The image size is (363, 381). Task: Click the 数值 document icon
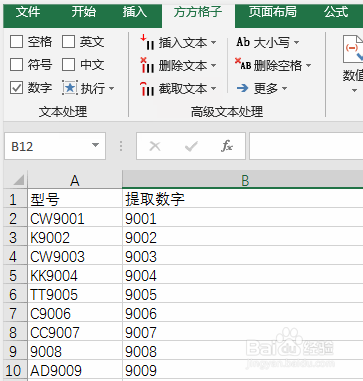(353, 49)
